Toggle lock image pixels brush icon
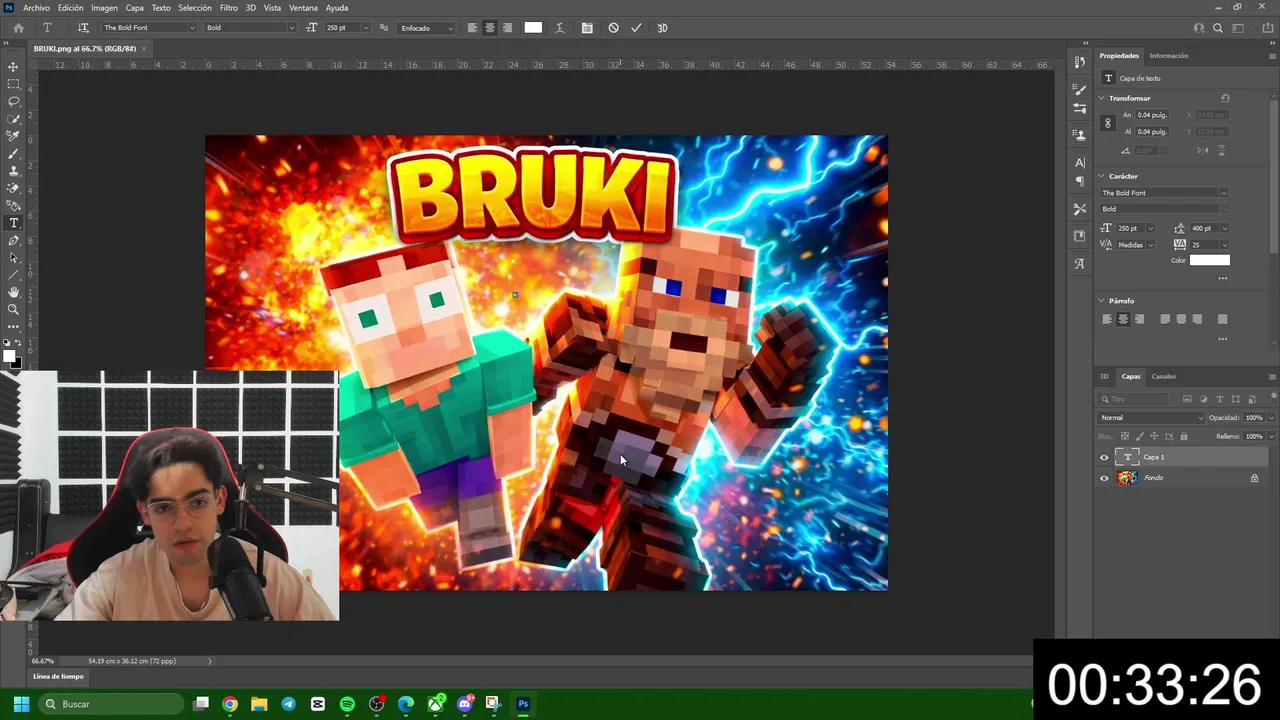This screenshot has width=1280, height=720. click(1139, 436)
